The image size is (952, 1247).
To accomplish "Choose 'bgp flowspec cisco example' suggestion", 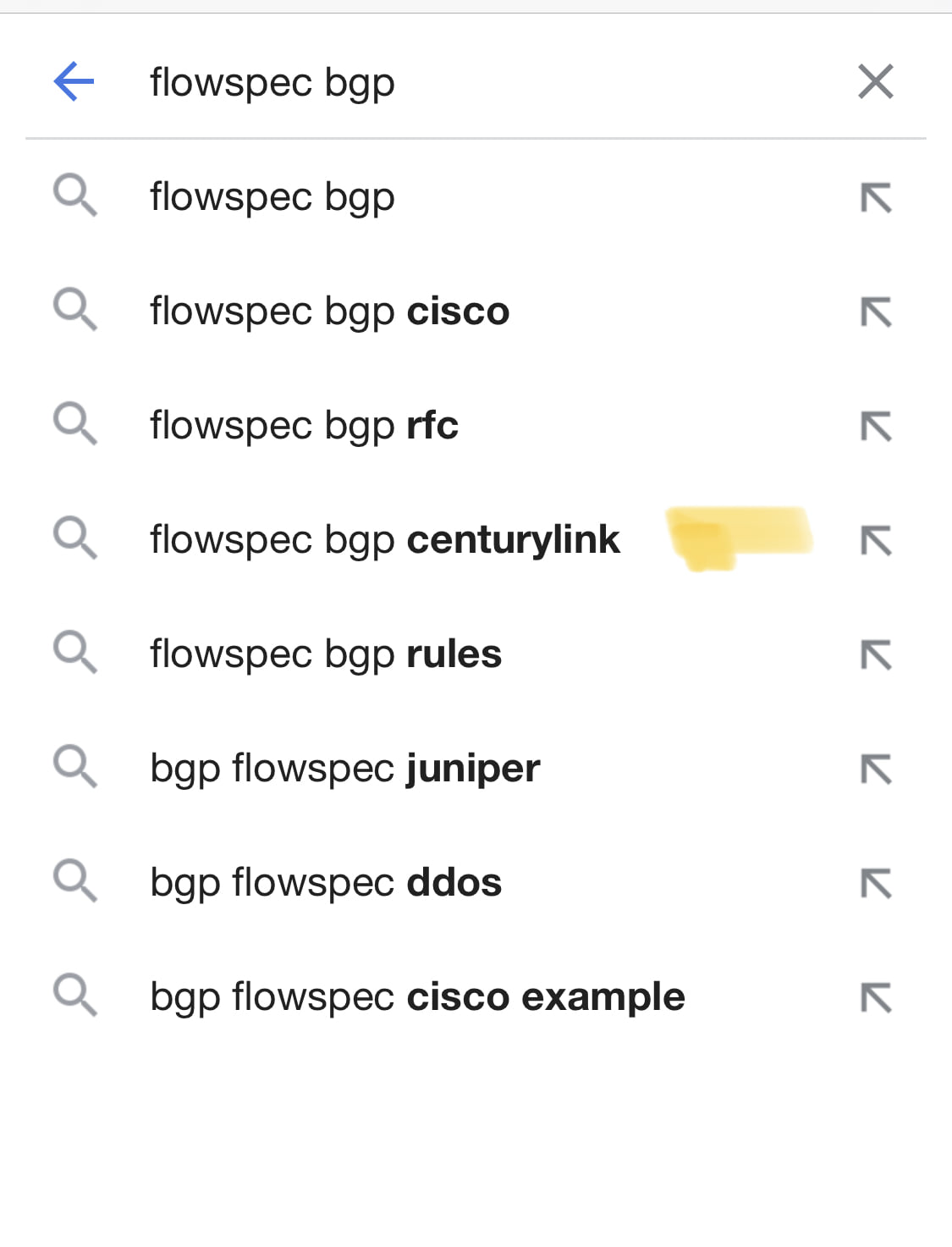I will 417,997.
